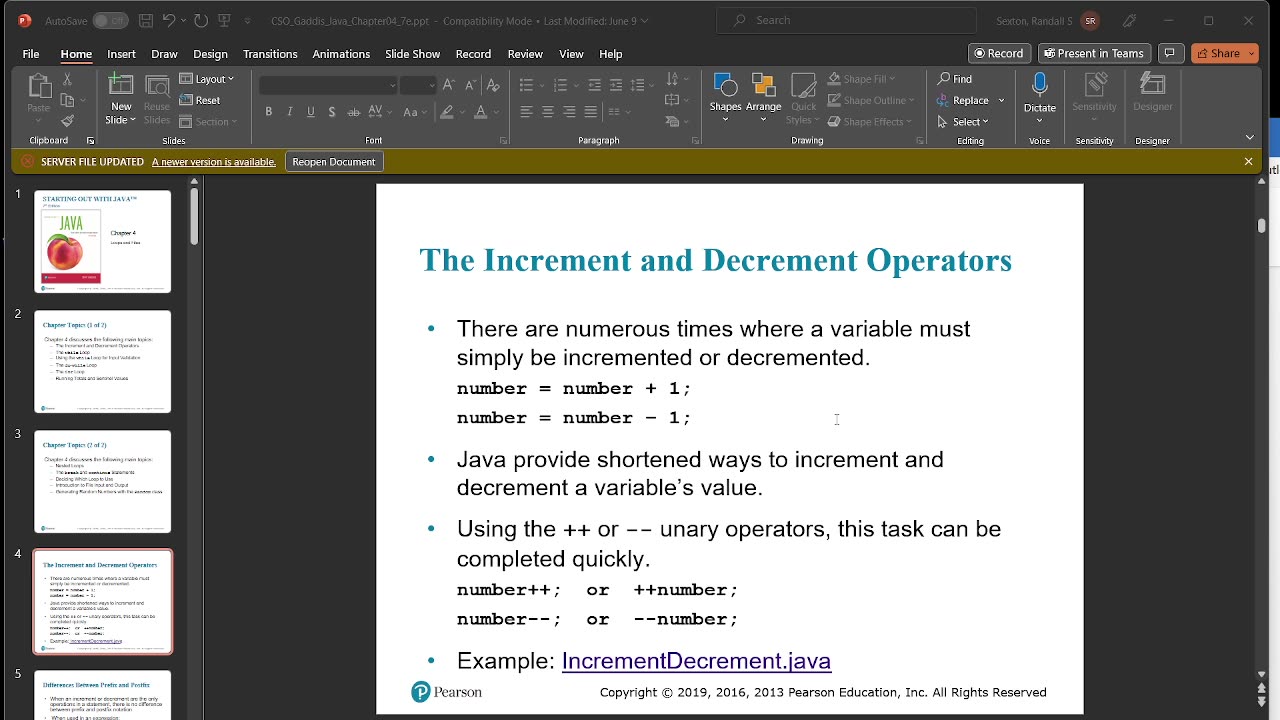Click the Reset slide button

click(x=200, y=100)
